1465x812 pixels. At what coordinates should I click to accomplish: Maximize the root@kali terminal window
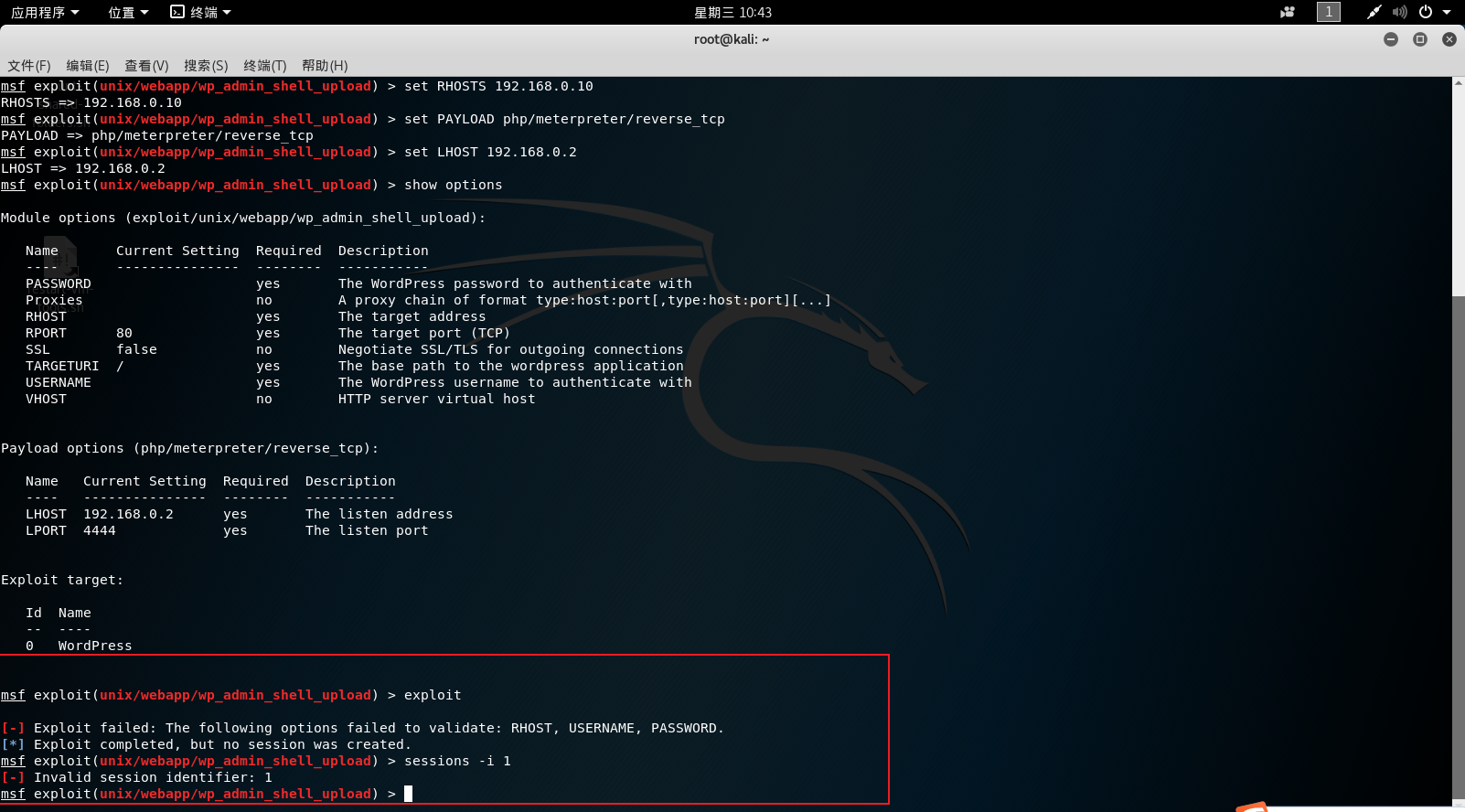point(1420,39)
